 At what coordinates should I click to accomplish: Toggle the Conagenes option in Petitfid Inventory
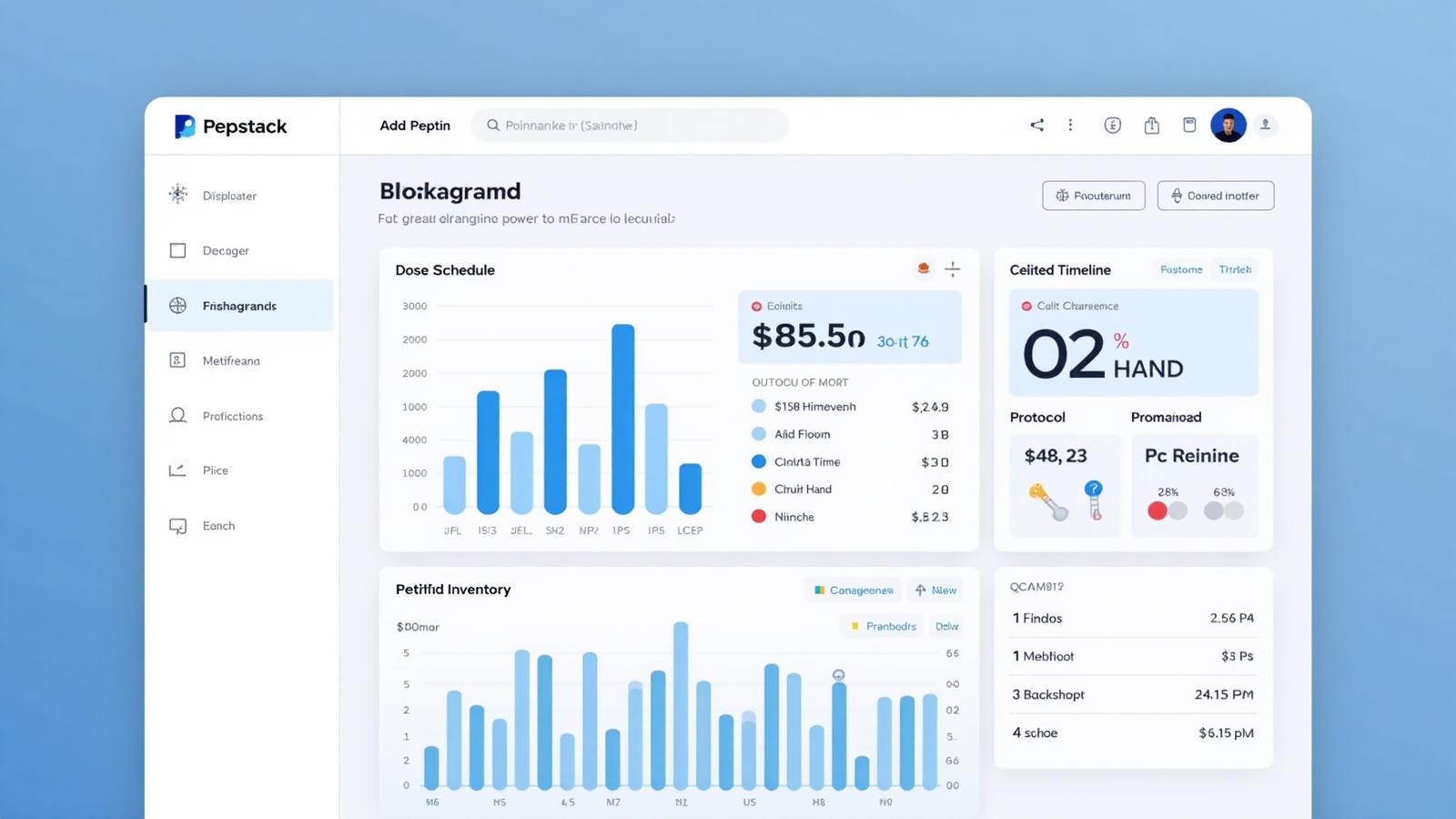852,590
